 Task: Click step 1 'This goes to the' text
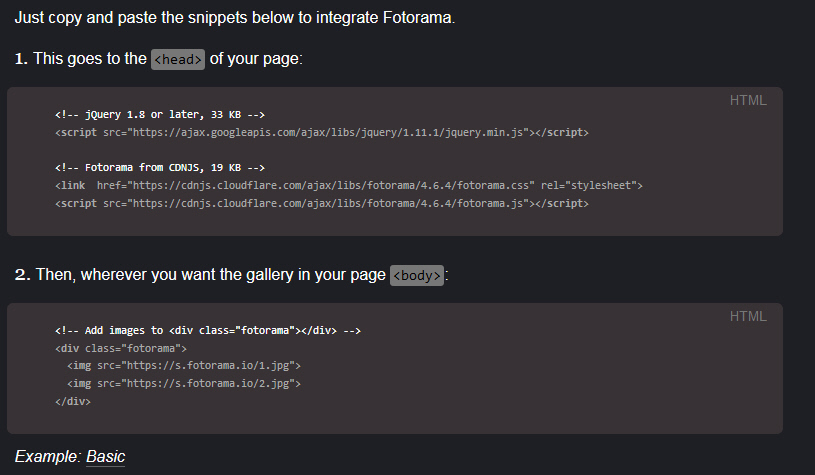(81, 59)
